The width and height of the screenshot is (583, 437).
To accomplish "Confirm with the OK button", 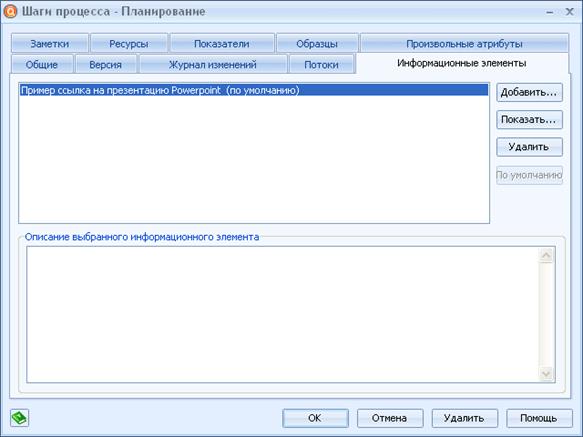I will coord(315,418).
